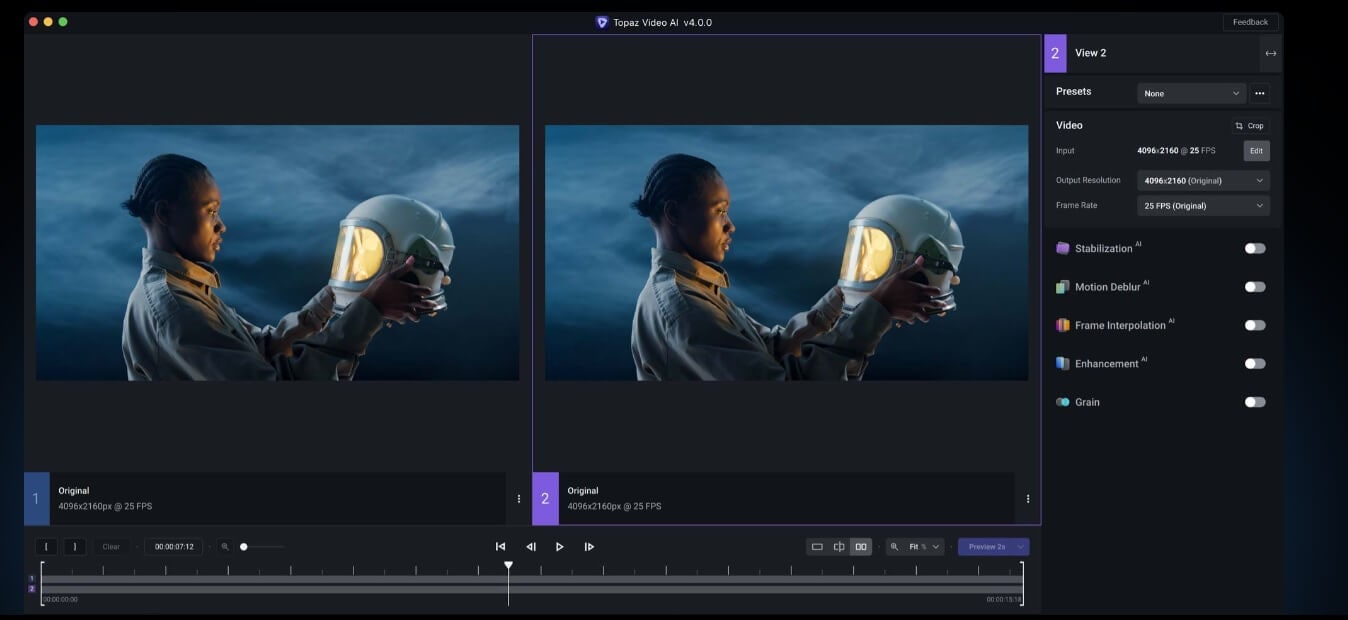The image size is (1348, 620).
Task: Open the Preview duration dropdown arrow
Action: pos(1021,547)
